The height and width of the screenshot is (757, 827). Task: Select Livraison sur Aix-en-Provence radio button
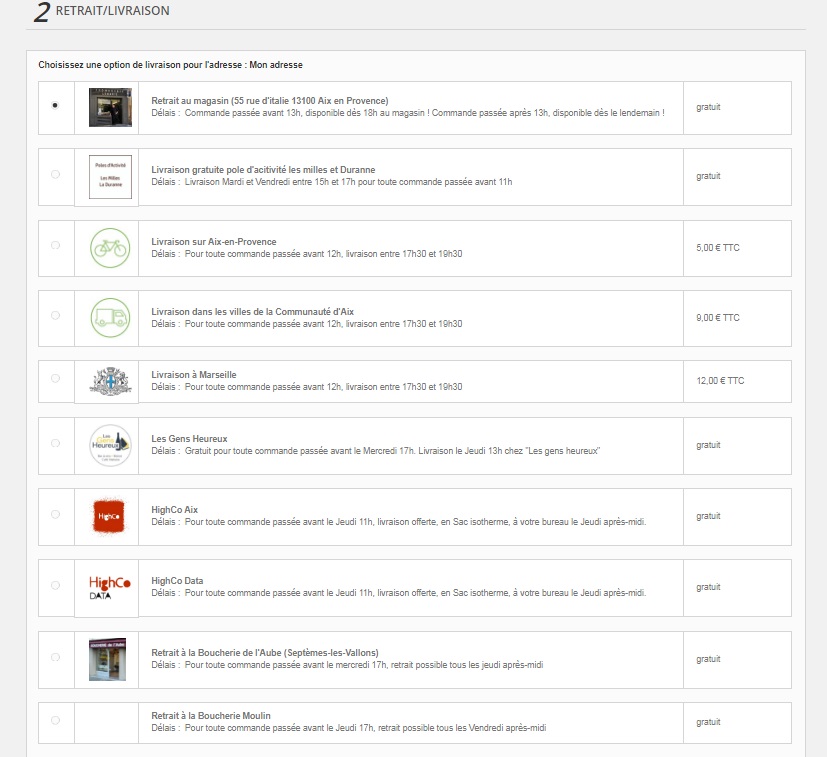pos(55,245)
